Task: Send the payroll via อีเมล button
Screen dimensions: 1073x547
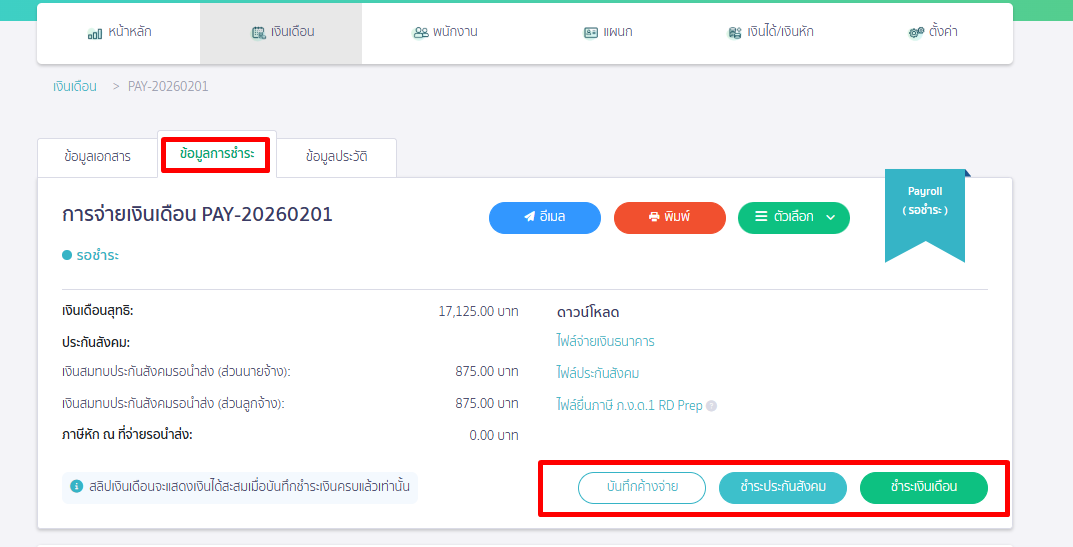Action: [545, 218]
